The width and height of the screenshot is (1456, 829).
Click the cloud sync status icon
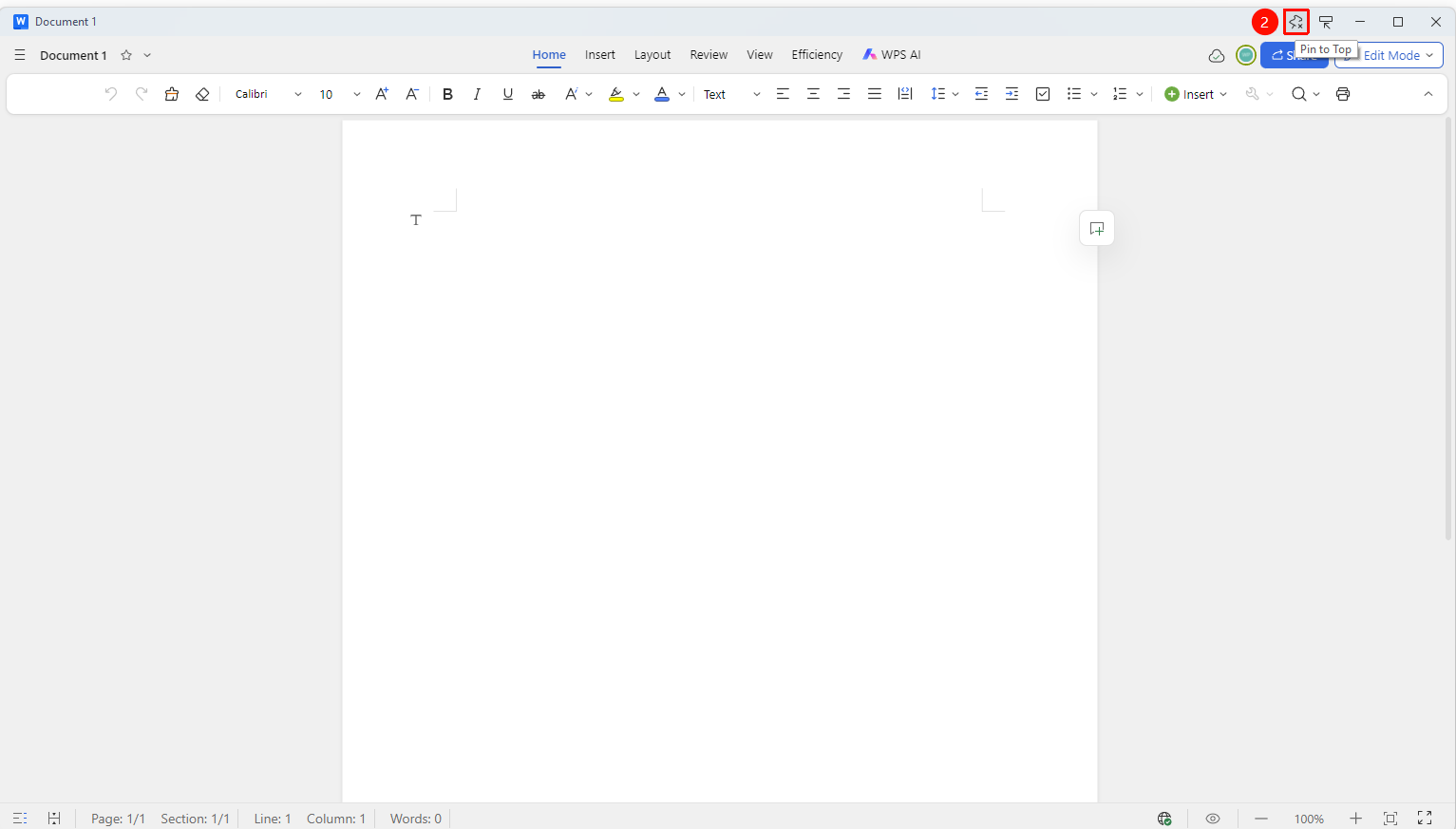[1217, 56]
